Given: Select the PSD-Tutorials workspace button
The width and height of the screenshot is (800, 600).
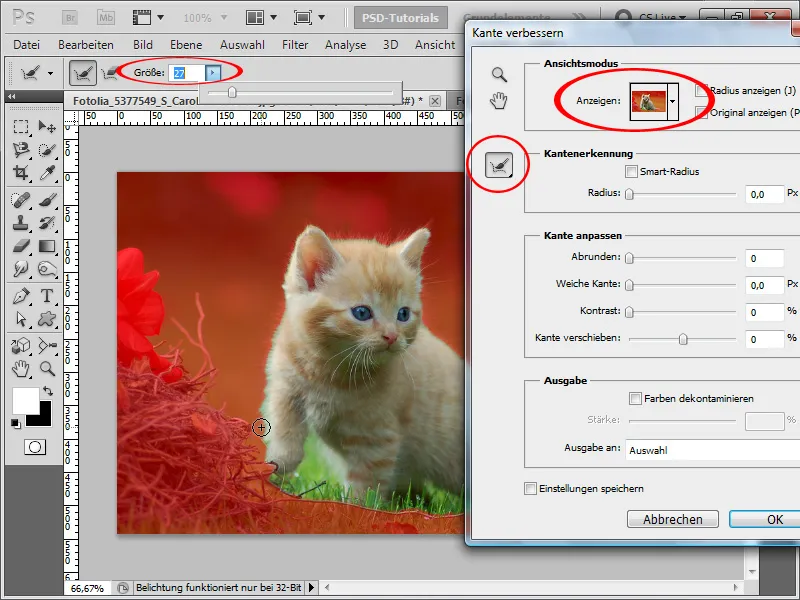Looking at the screenshot, I should [x=401, y=18].
